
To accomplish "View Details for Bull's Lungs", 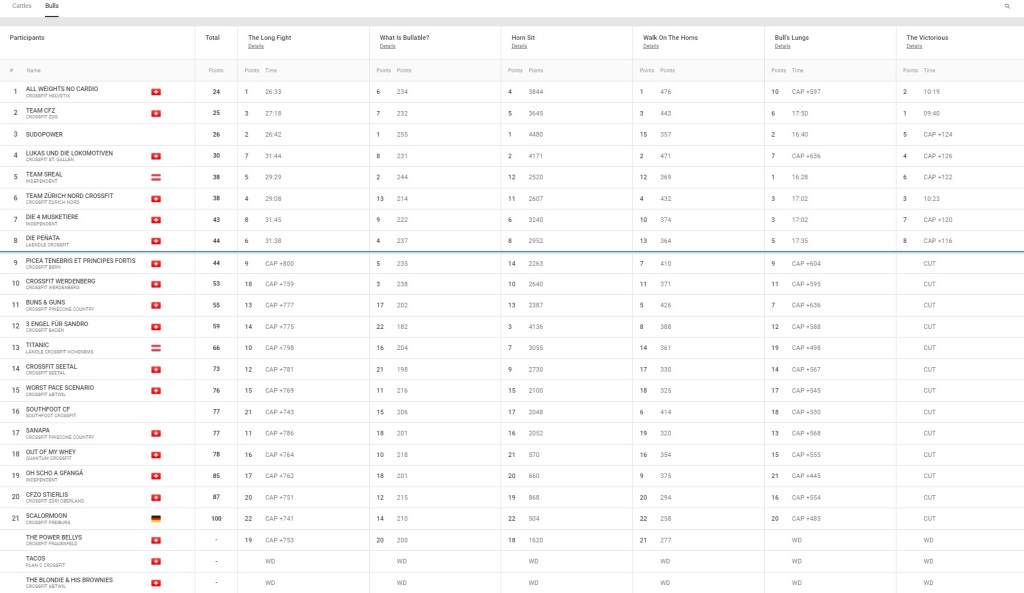I will pyautogui.click(x=783, y=46).
